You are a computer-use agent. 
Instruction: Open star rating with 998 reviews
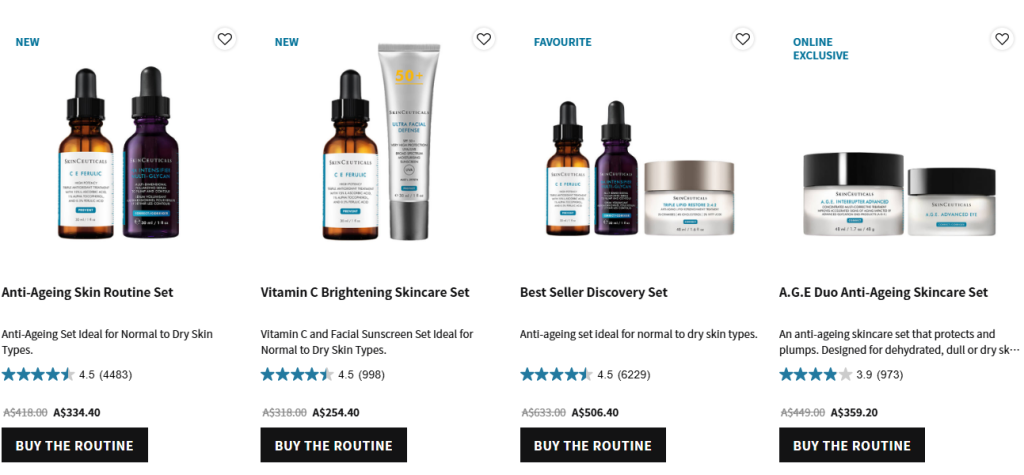(x=323, y=374)
